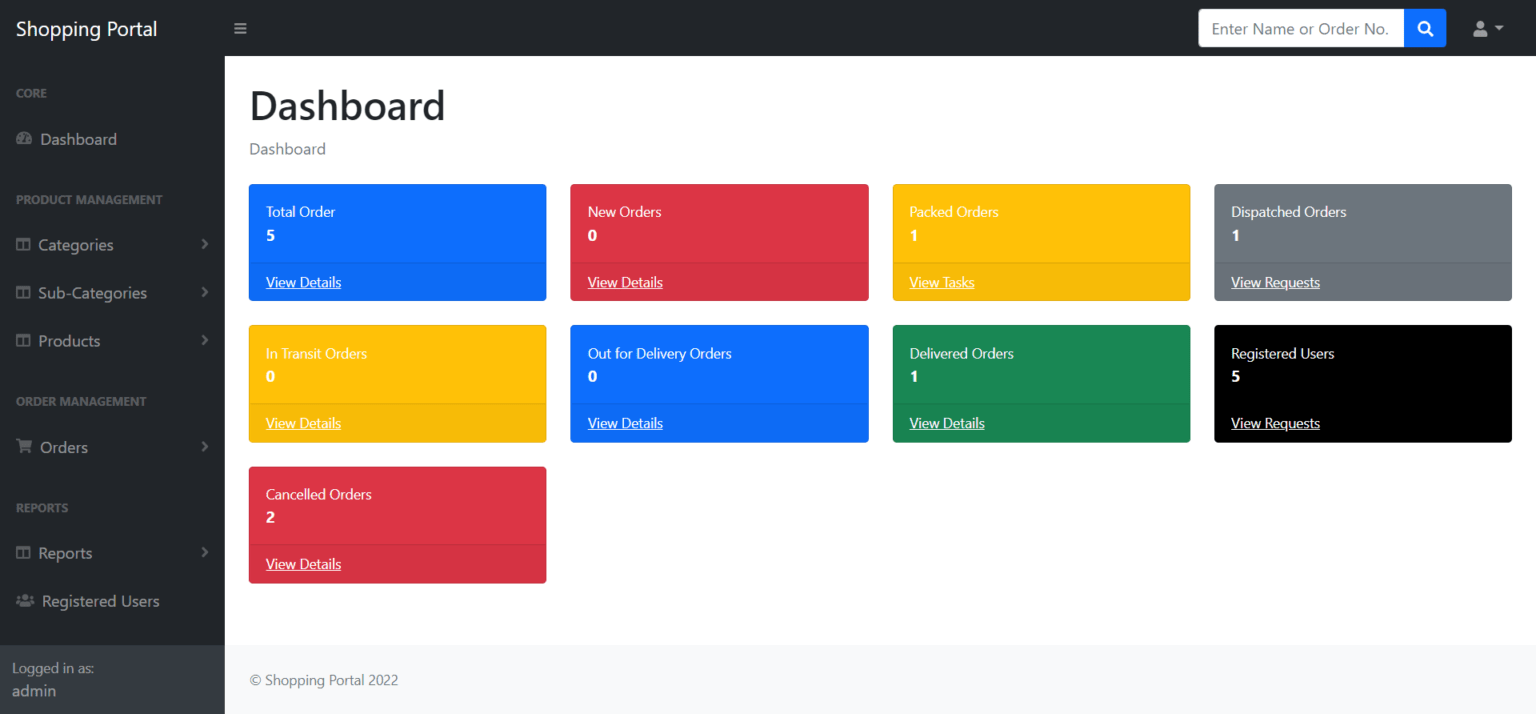Image resolution: width=1536 pixels, height=714 pixels.
Task: Click View Requests under Dispatched Orders
Action: click(1275, 282)
